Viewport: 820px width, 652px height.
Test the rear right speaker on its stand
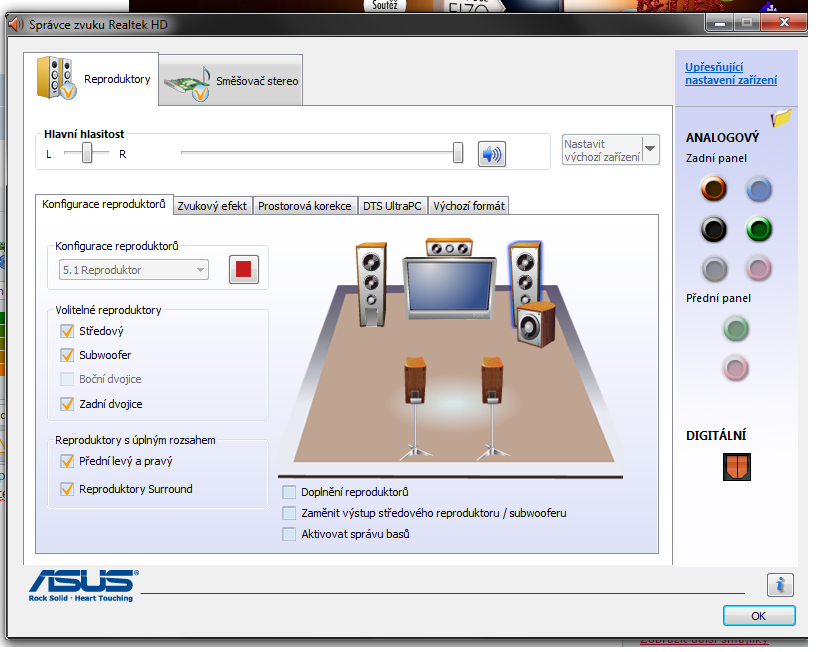click(x=492, y=408)
